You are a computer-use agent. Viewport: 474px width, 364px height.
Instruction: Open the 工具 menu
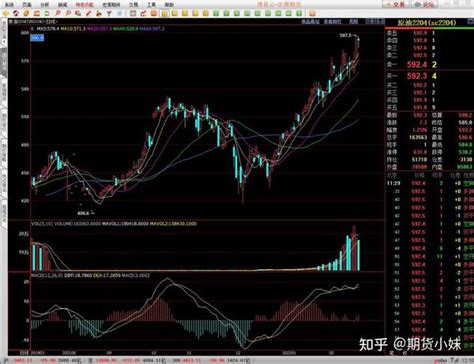pos(151,5)
